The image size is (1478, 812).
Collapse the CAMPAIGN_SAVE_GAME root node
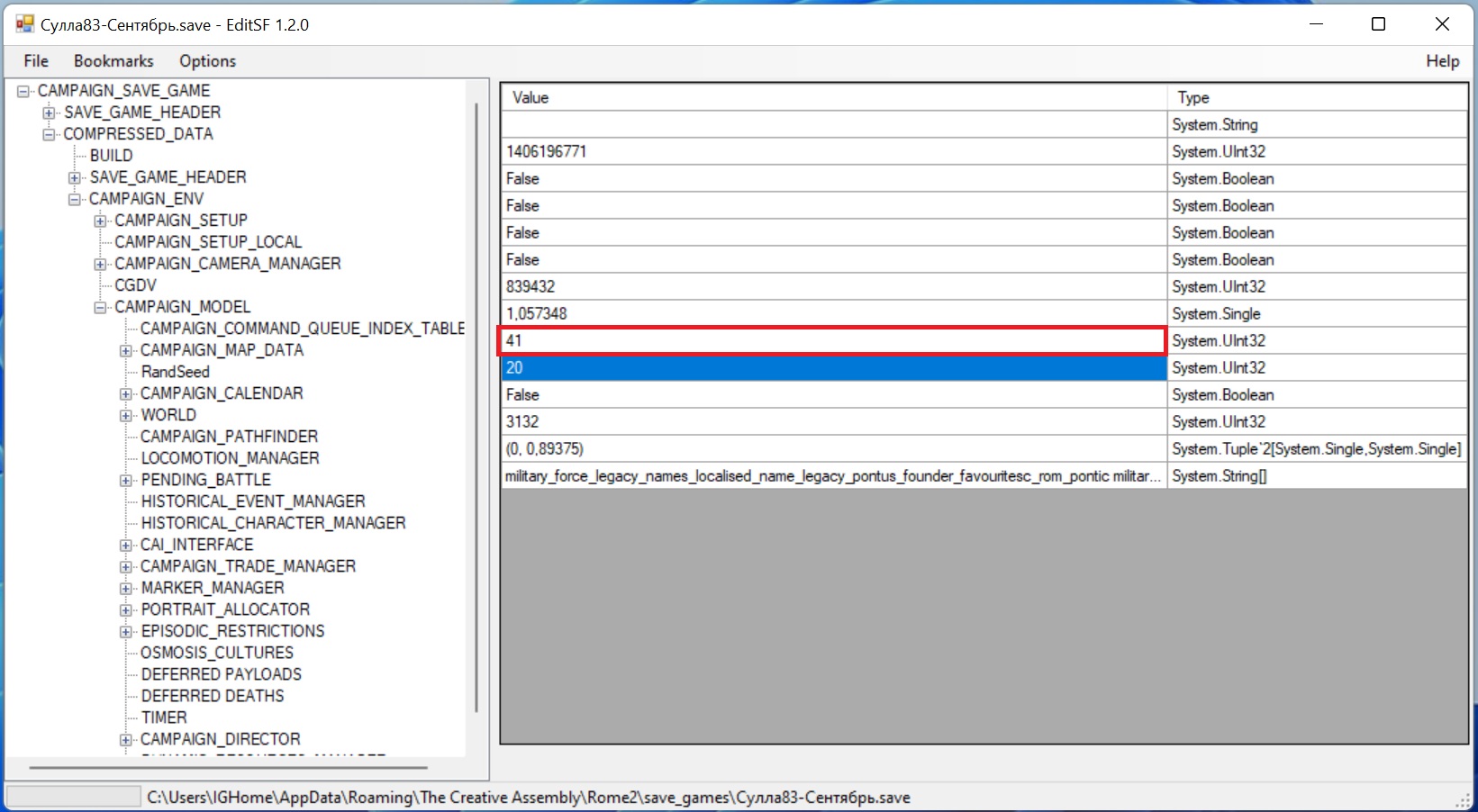pos(23,91)
